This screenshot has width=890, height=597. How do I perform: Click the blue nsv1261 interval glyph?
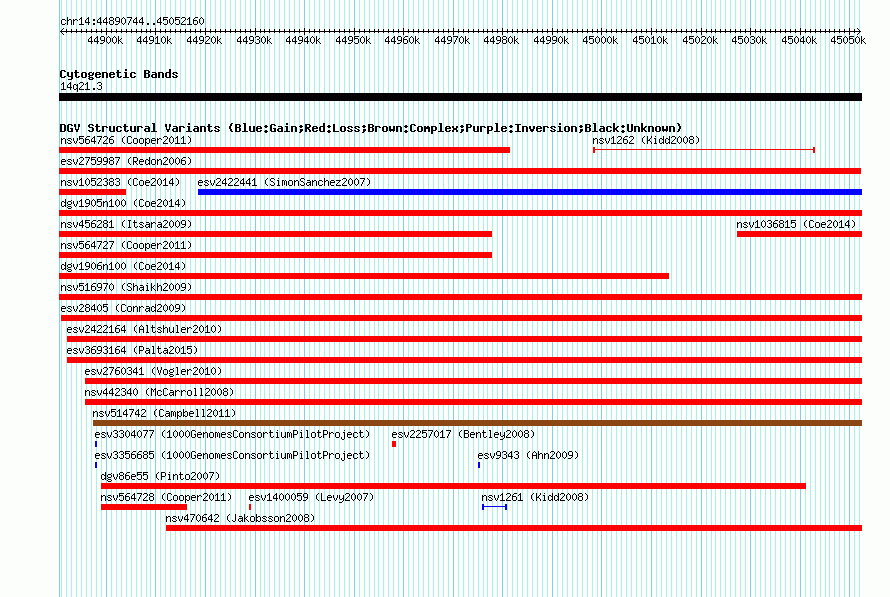(494, 507)
